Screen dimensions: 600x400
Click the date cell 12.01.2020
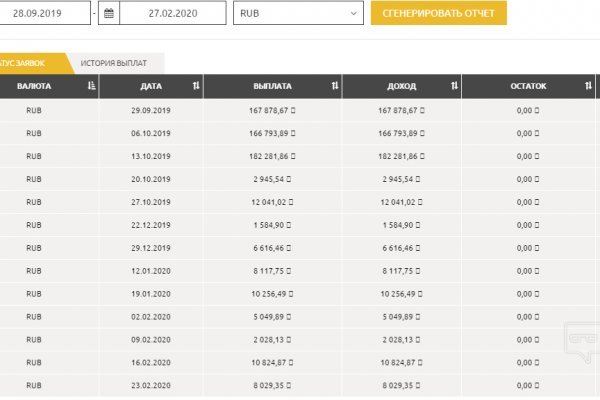pos(152,270)
